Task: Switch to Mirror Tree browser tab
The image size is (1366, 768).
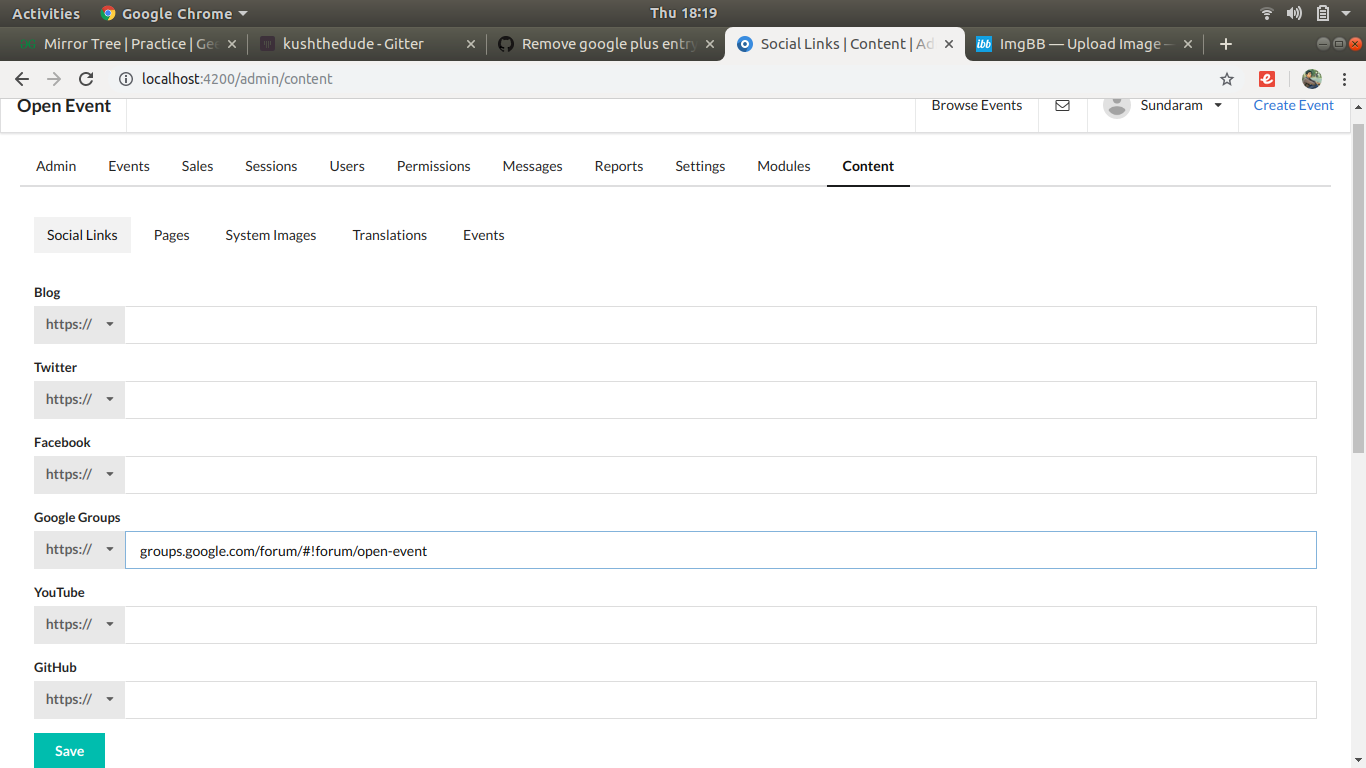Action: click(128, 44)
